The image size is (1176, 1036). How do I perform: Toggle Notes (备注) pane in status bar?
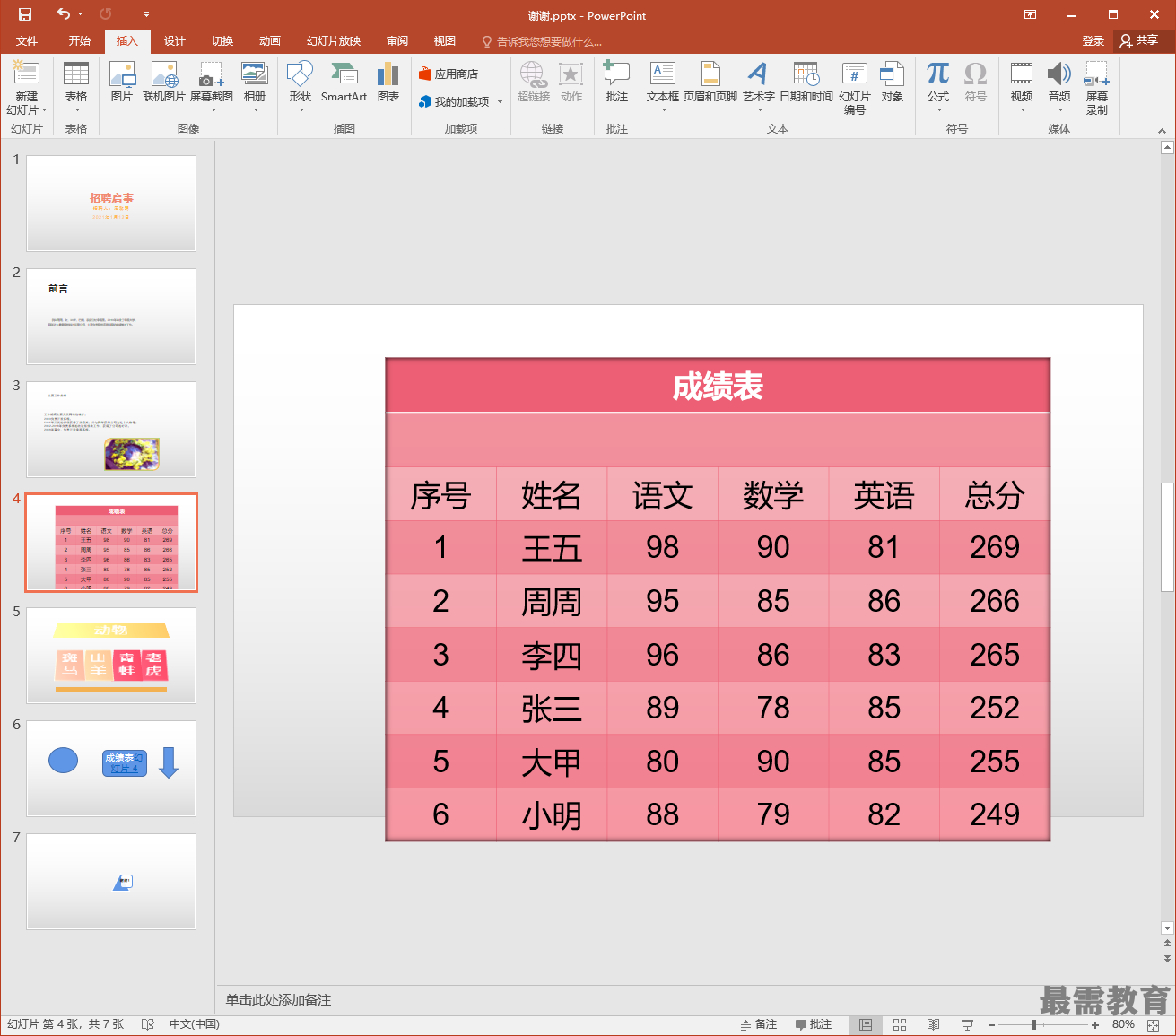pyautogui.click(x=759, y=1024)
